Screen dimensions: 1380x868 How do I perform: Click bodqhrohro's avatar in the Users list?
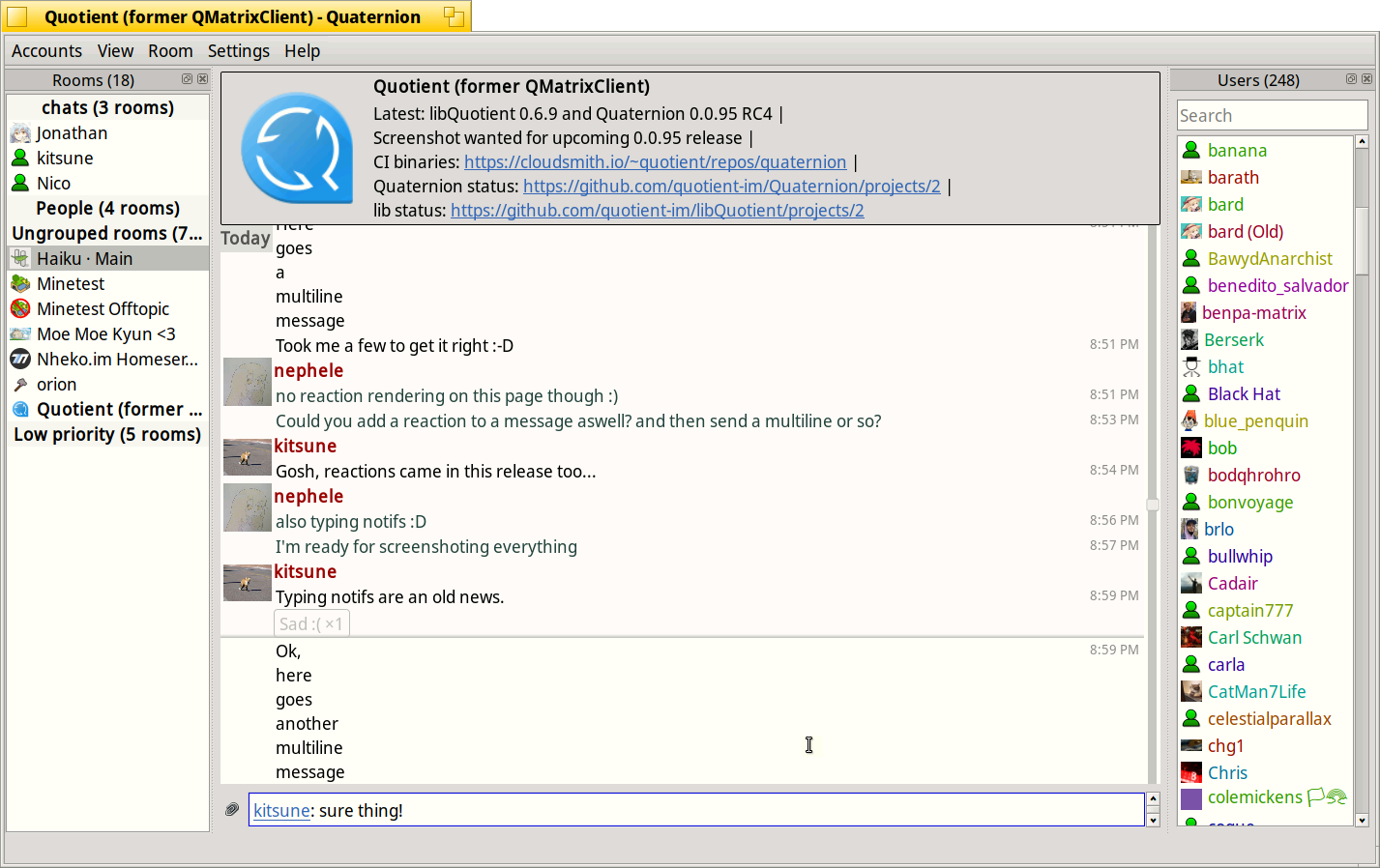point(1191,476)
